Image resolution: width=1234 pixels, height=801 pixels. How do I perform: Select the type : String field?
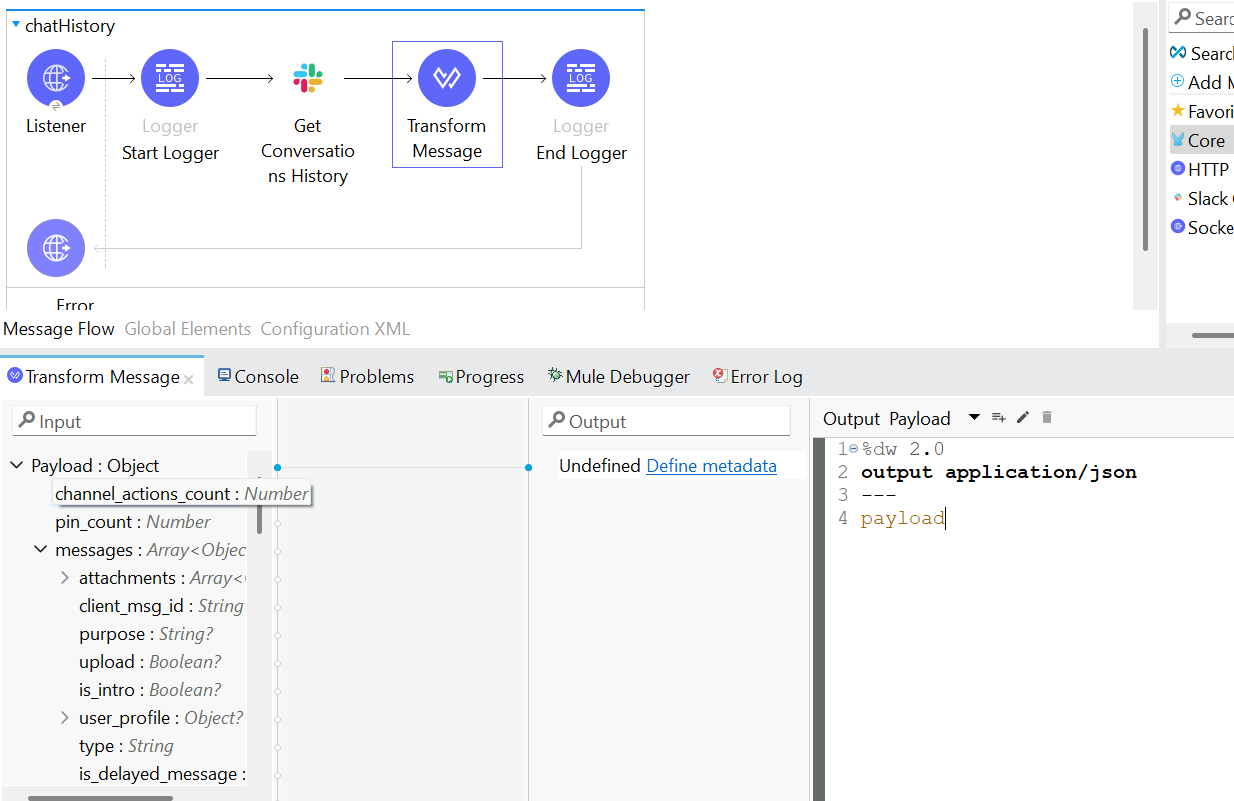pyautogui.click(x=126, y=746)
